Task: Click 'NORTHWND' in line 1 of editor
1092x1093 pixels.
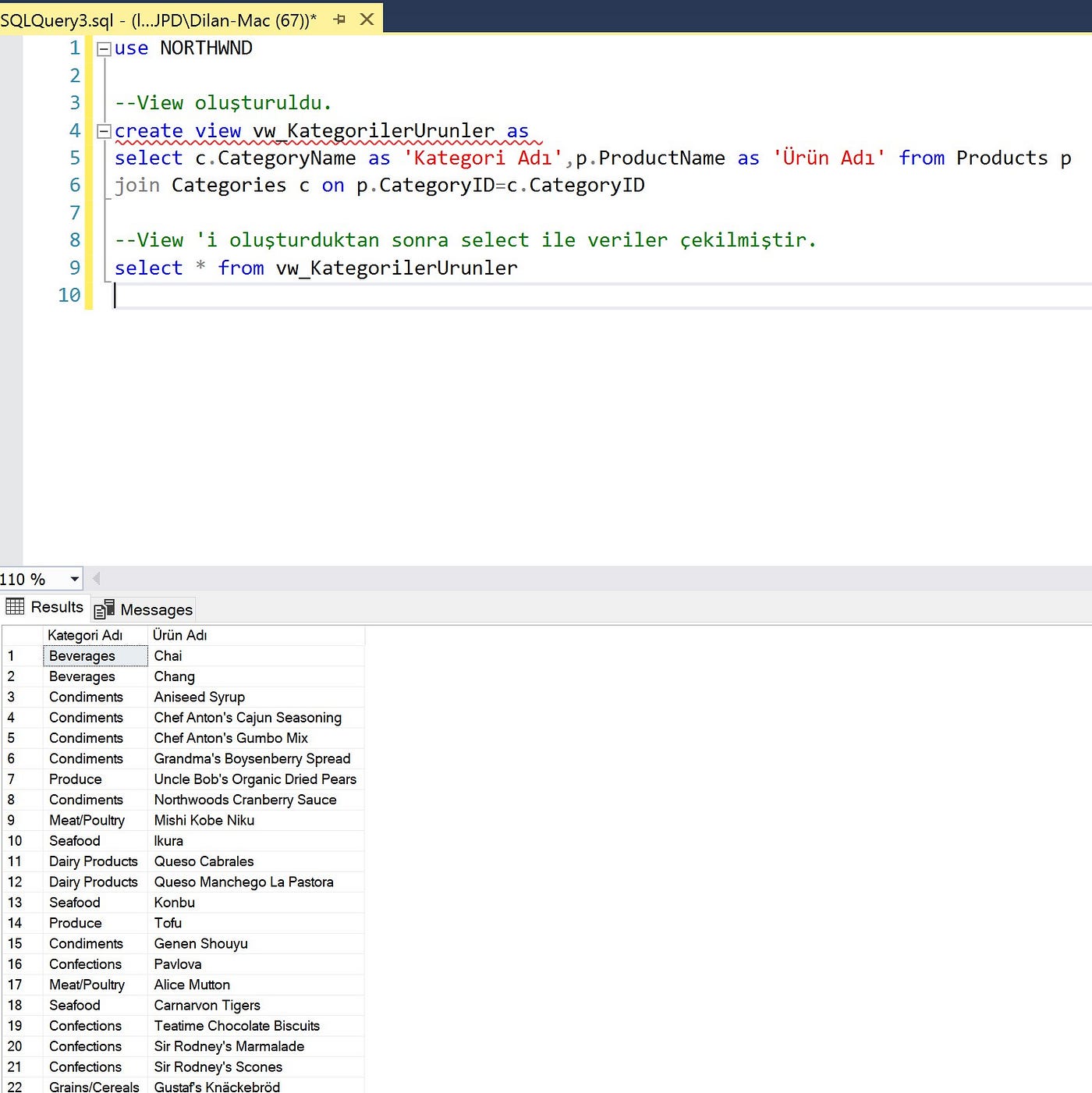Action: (x=206, y=48)
